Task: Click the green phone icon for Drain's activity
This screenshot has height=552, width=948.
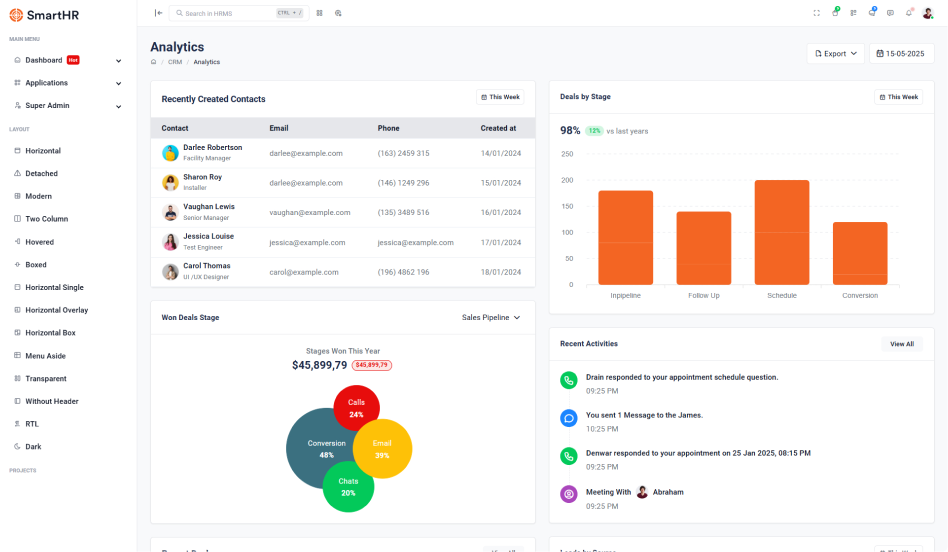Action: click(x=569, y=380)
